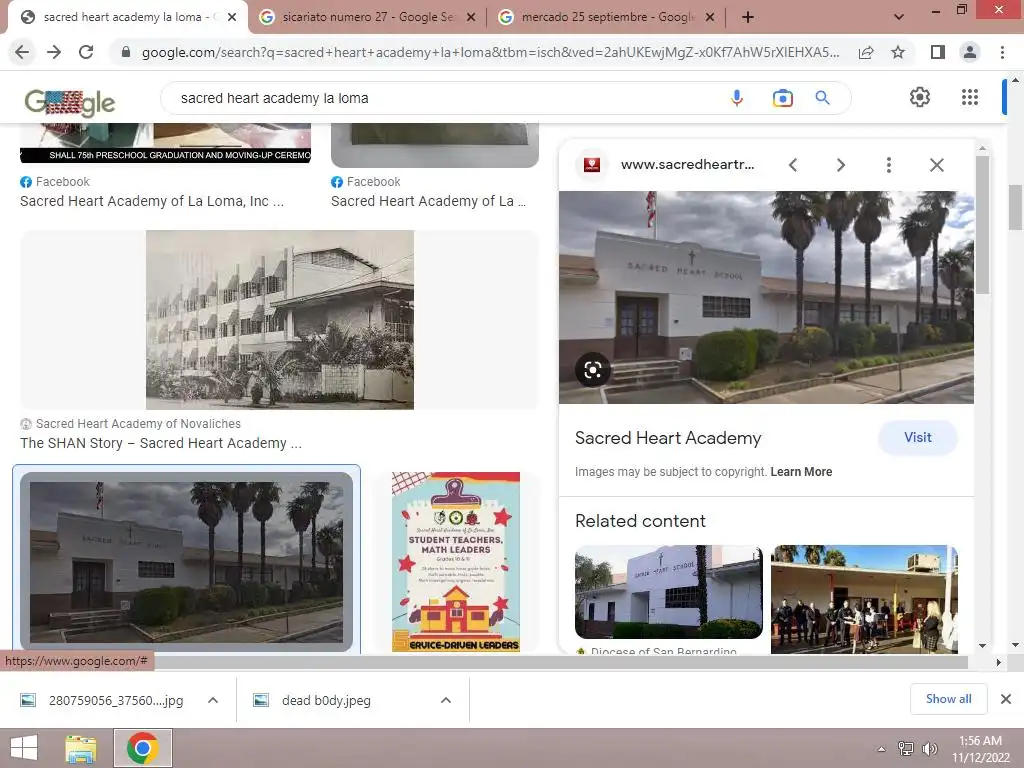Show the previous image in preview panel

[793, 165]
